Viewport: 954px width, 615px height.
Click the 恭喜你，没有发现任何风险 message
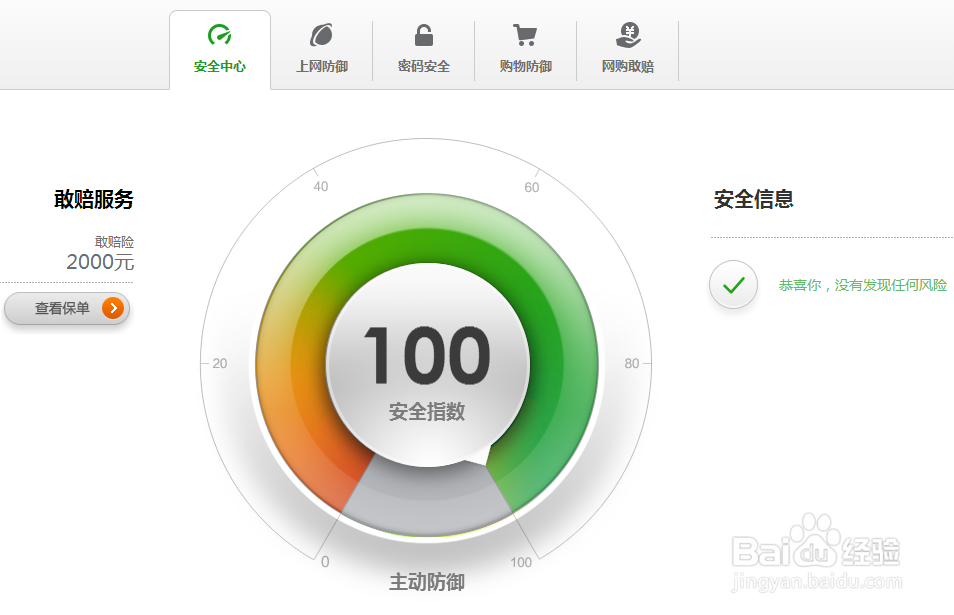tap(863, 285)
